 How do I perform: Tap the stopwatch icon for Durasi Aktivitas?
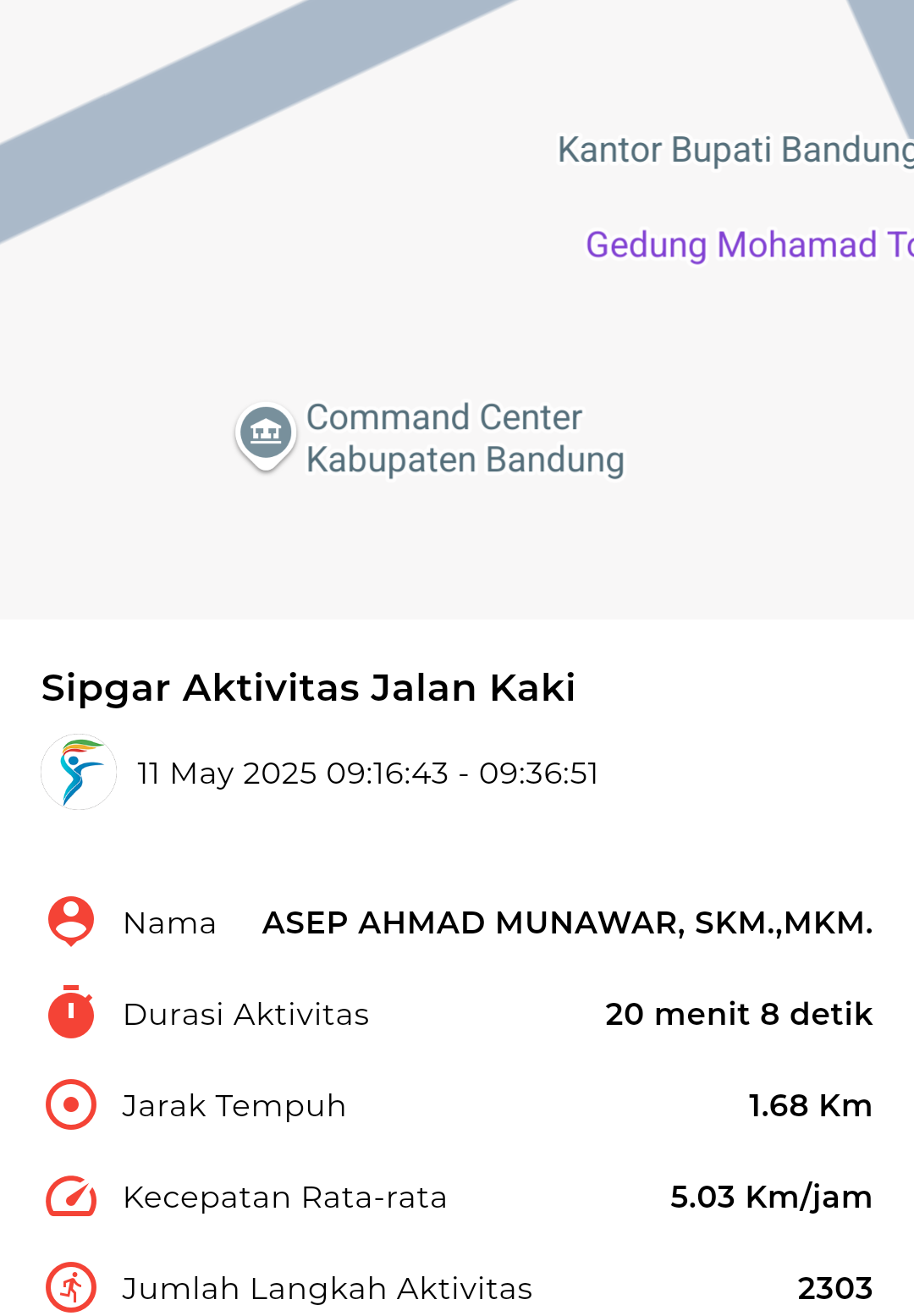pos(71,1012)
